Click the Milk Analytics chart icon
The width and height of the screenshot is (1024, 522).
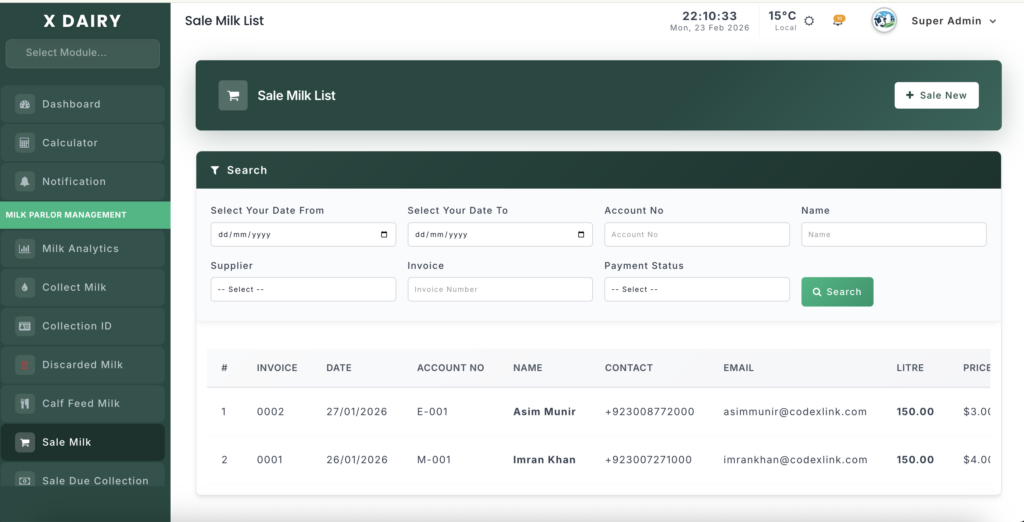tap(25, 249)
